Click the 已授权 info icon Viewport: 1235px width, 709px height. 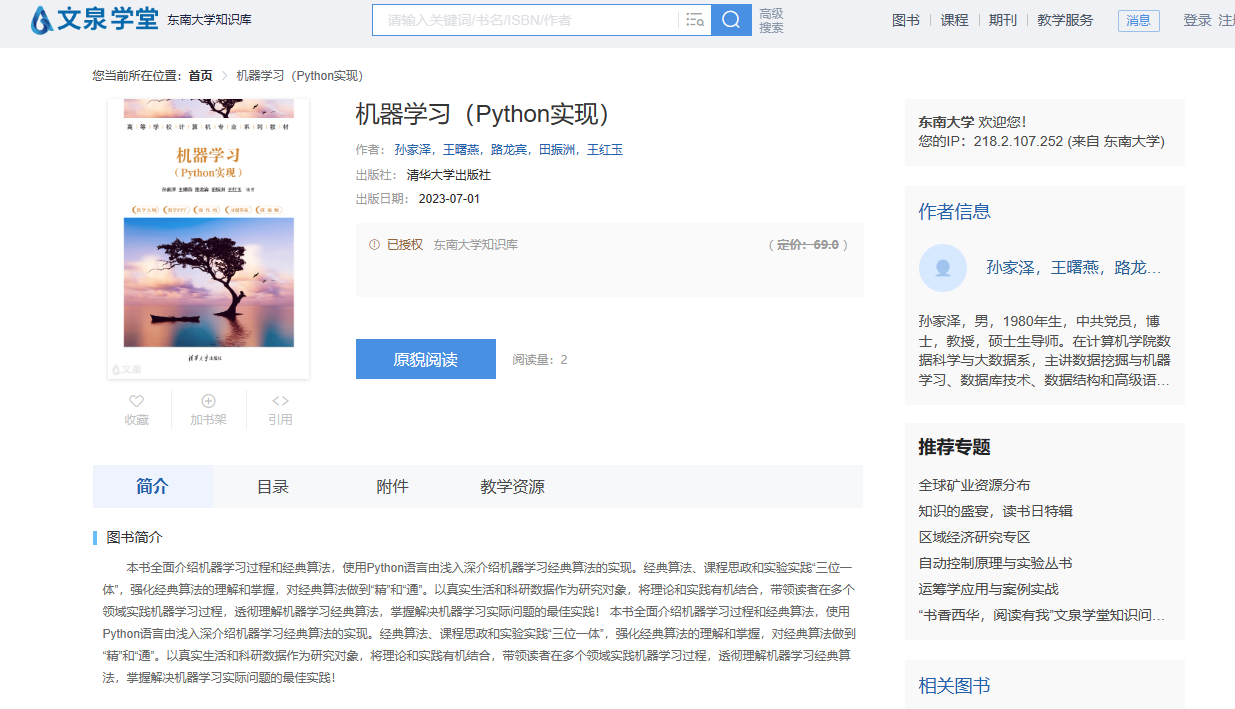tap(374, 244)
